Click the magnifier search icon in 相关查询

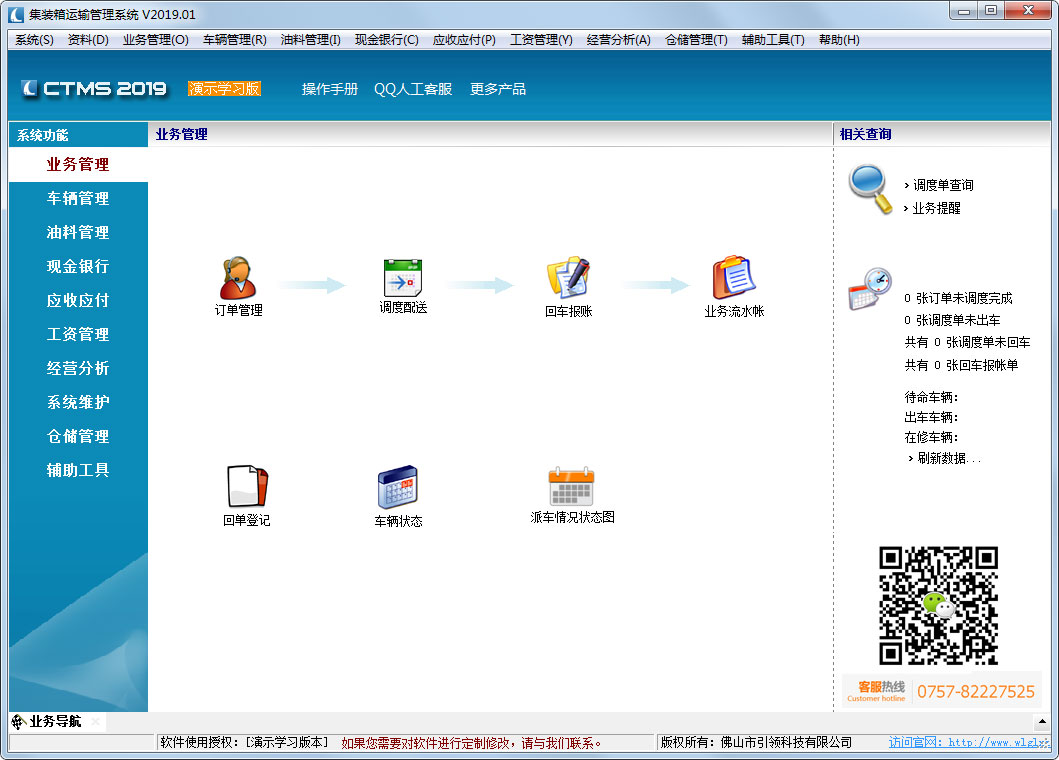click(871, 189)
